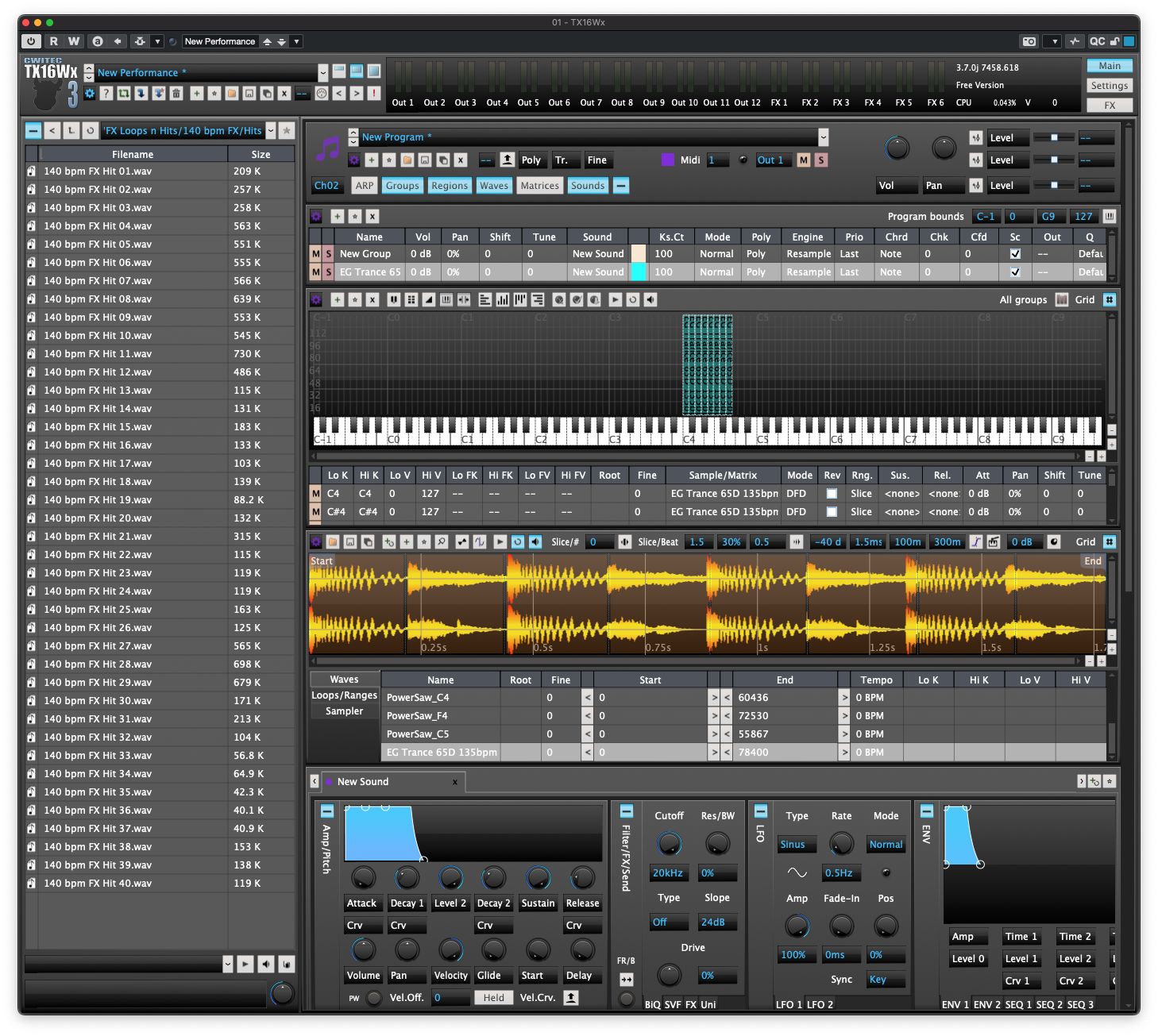Open filter Slope 24dB dropdown
Image resolution: width=1158 pixels, height=1036 pixels.
pos(717,922)
